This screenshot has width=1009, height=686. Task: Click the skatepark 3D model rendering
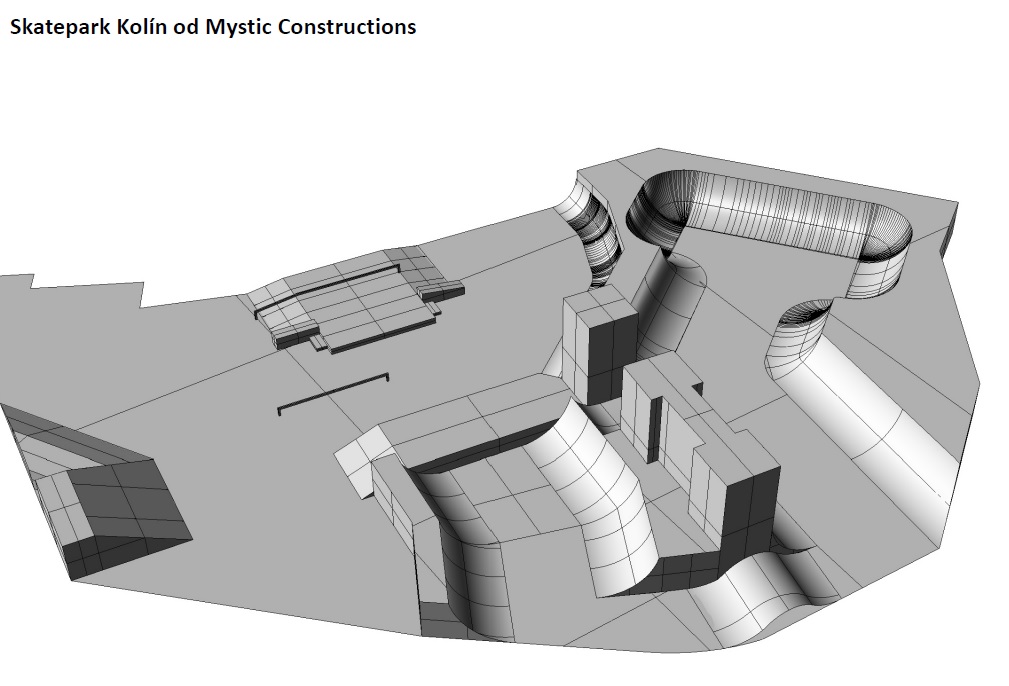point(490,400)
